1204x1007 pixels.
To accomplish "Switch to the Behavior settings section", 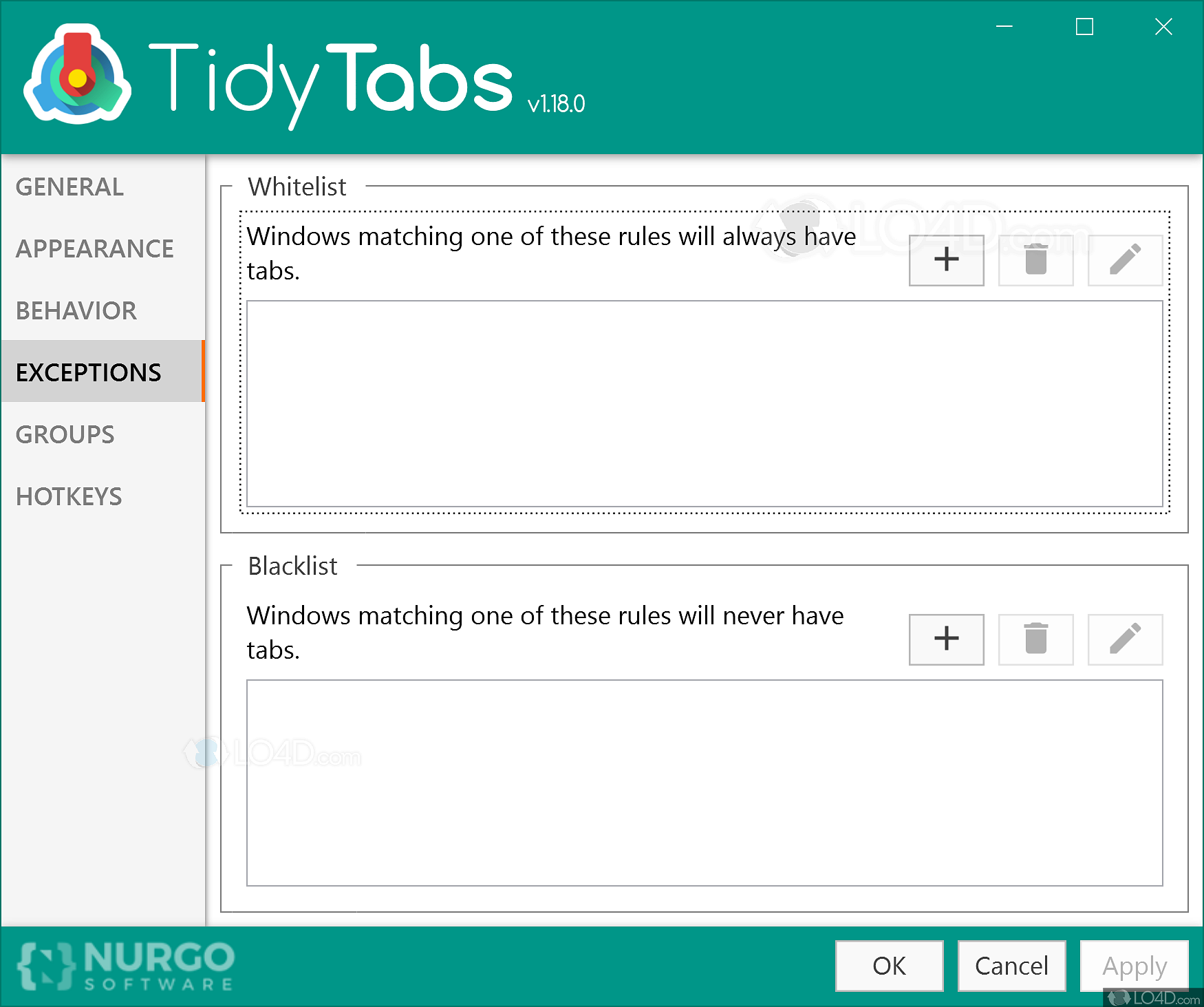I will point(76,310).
